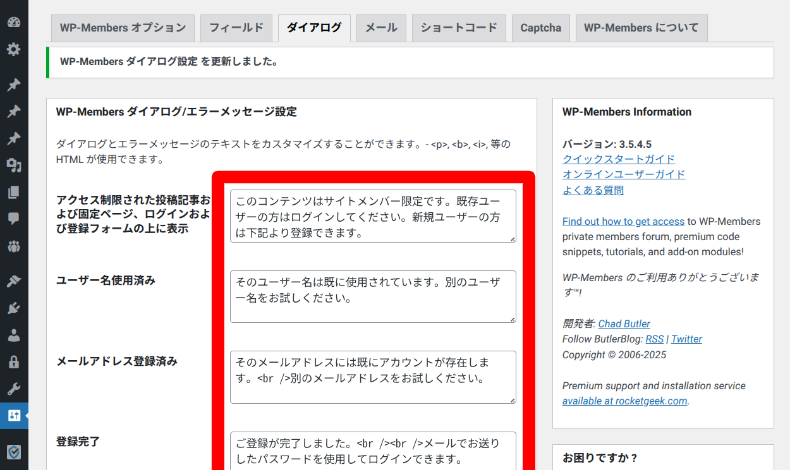Open Tools via the wrench icon
This screenshot has width=790, height=470.
14,389
